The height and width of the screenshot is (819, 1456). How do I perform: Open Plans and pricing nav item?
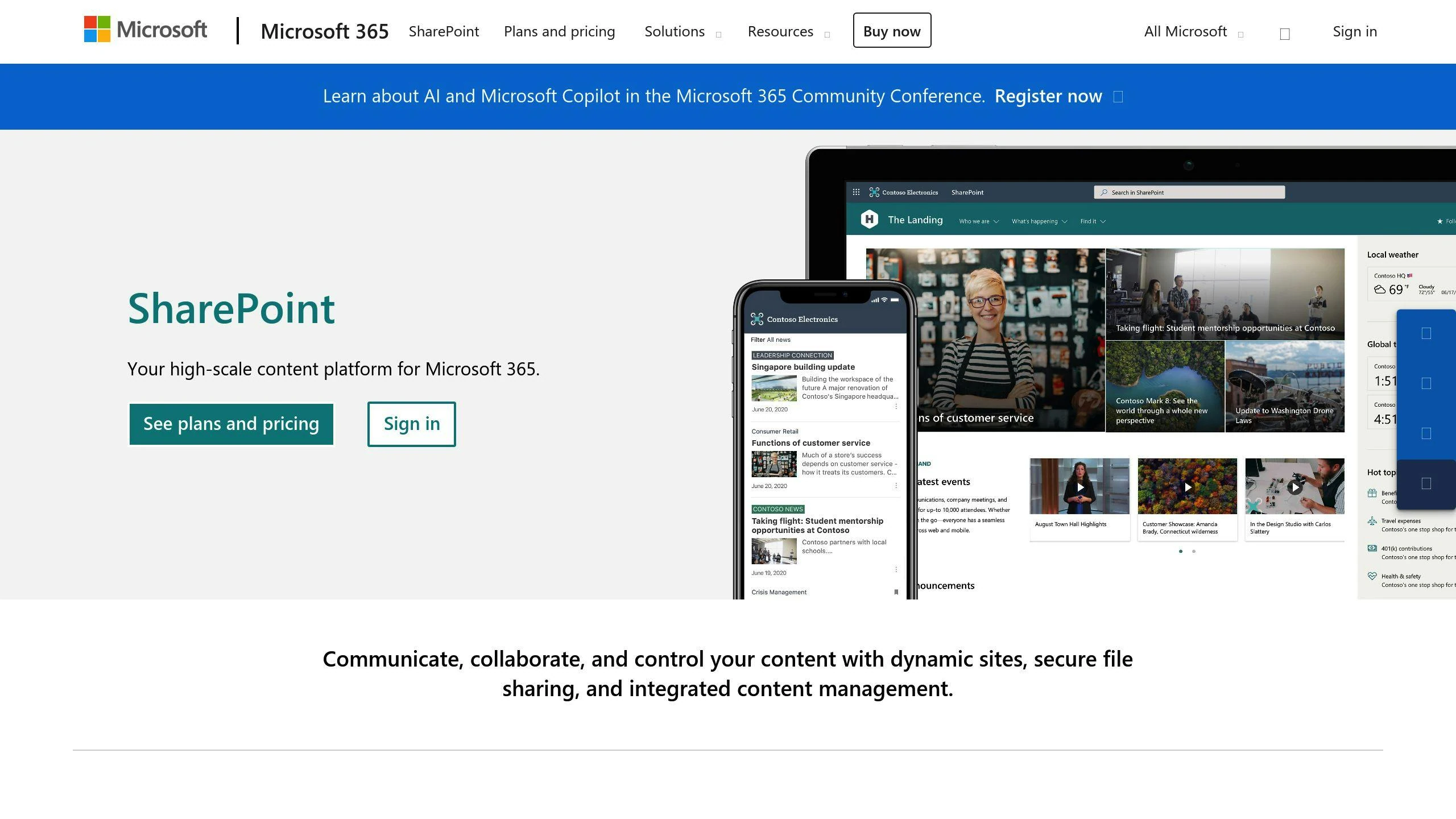559,31
